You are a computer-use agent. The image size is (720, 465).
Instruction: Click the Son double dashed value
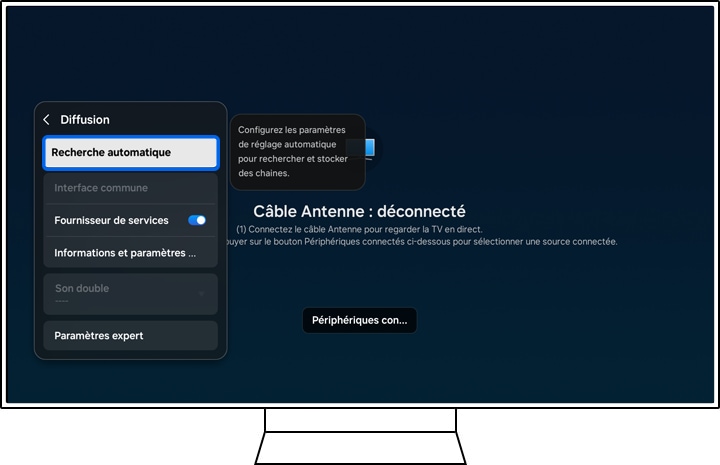[62, 300]
